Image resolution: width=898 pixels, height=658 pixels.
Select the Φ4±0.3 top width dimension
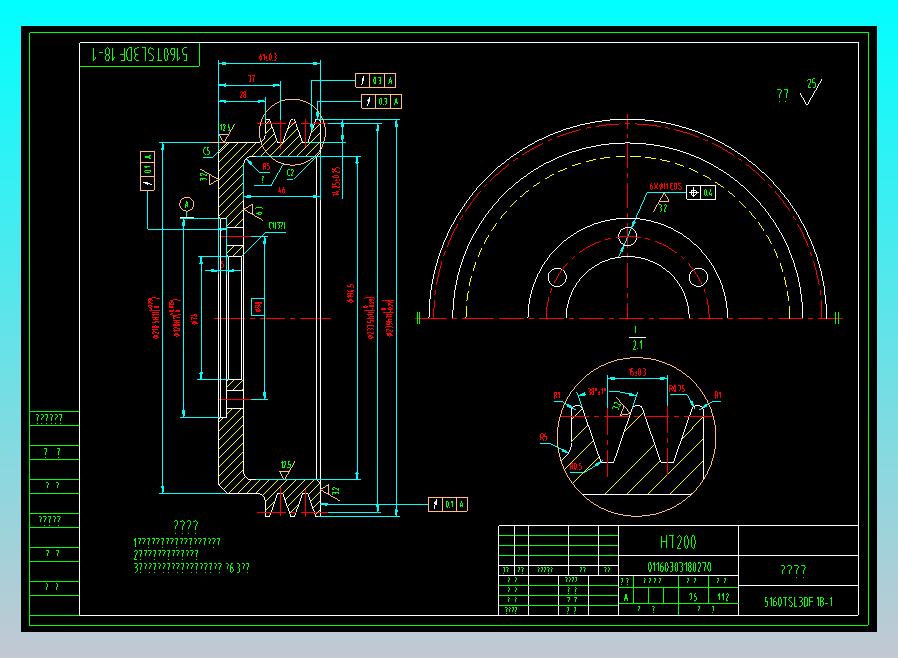tap(267, 57)
